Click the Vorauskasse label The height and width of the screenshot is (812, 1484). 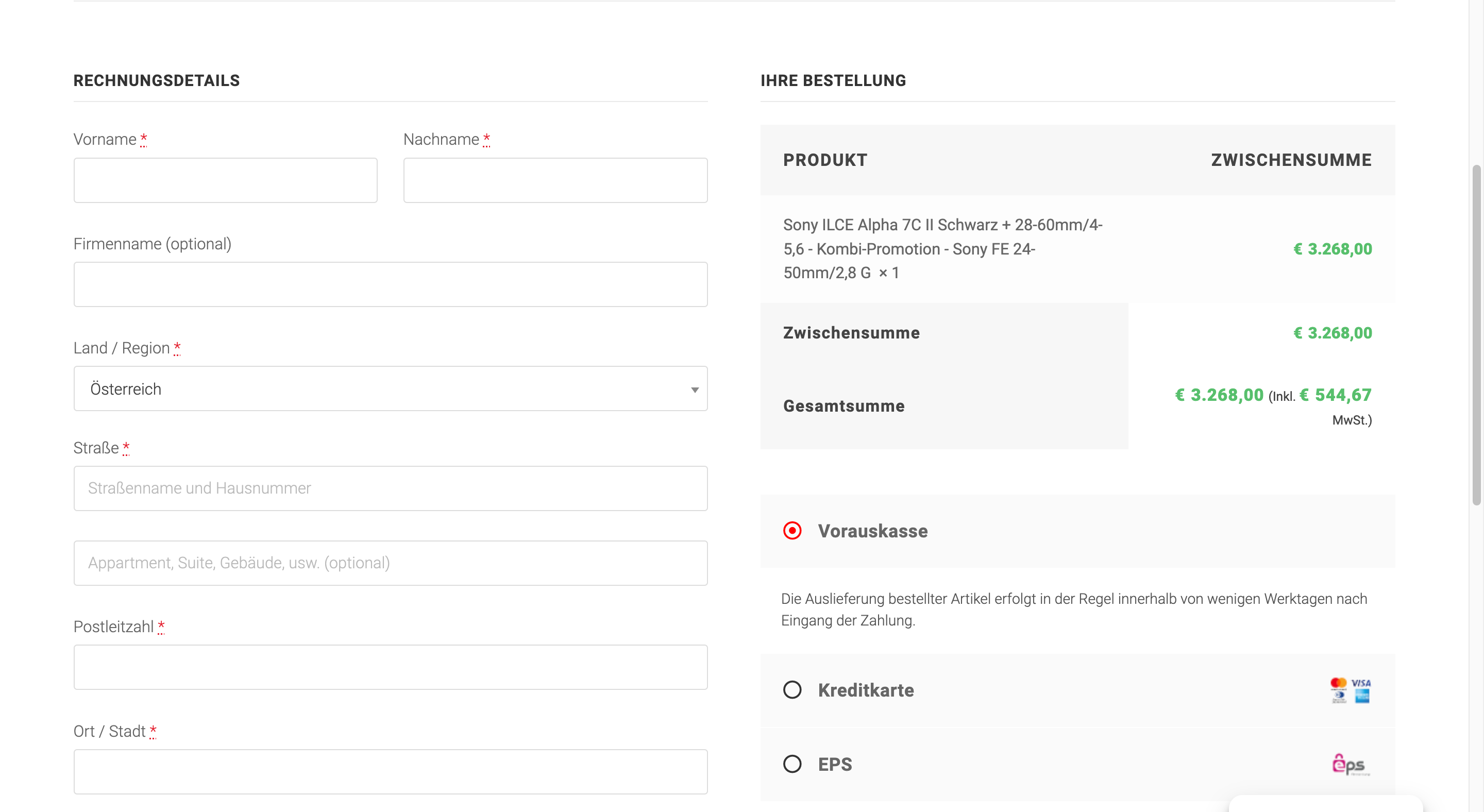(x=873, y=531)
